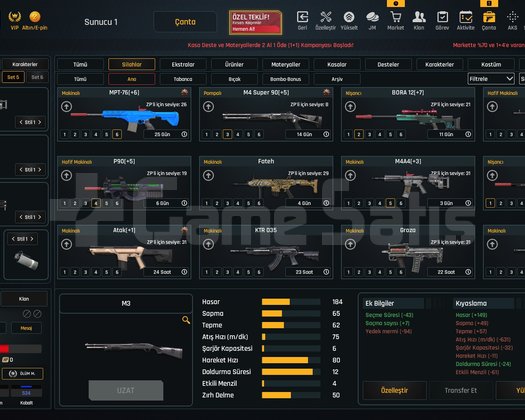Click the Transfer Et button
The image size is (525, 420).
[461, 391]
